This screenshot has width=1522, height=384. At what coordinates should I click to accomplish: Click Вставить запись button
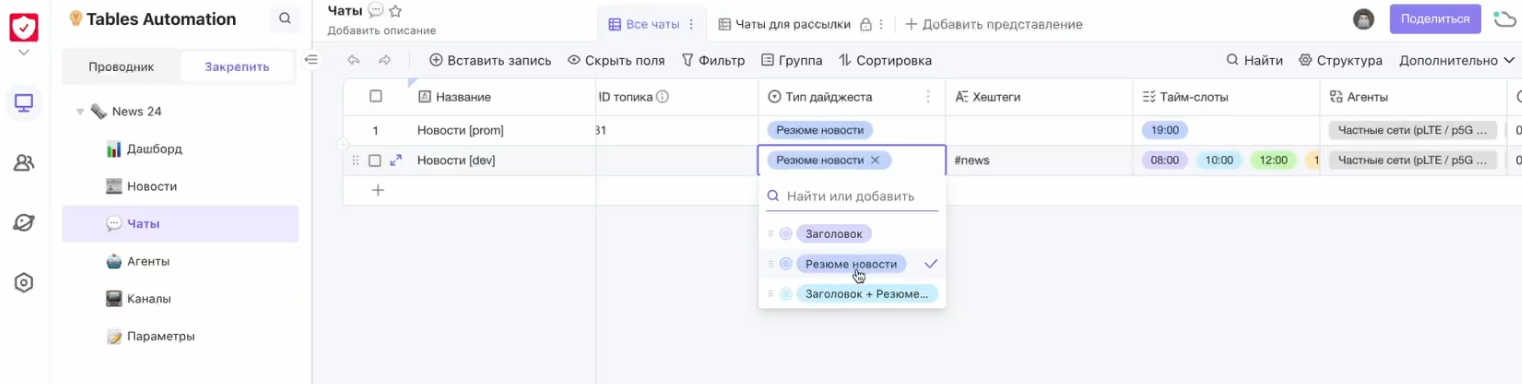pos(490,60)
